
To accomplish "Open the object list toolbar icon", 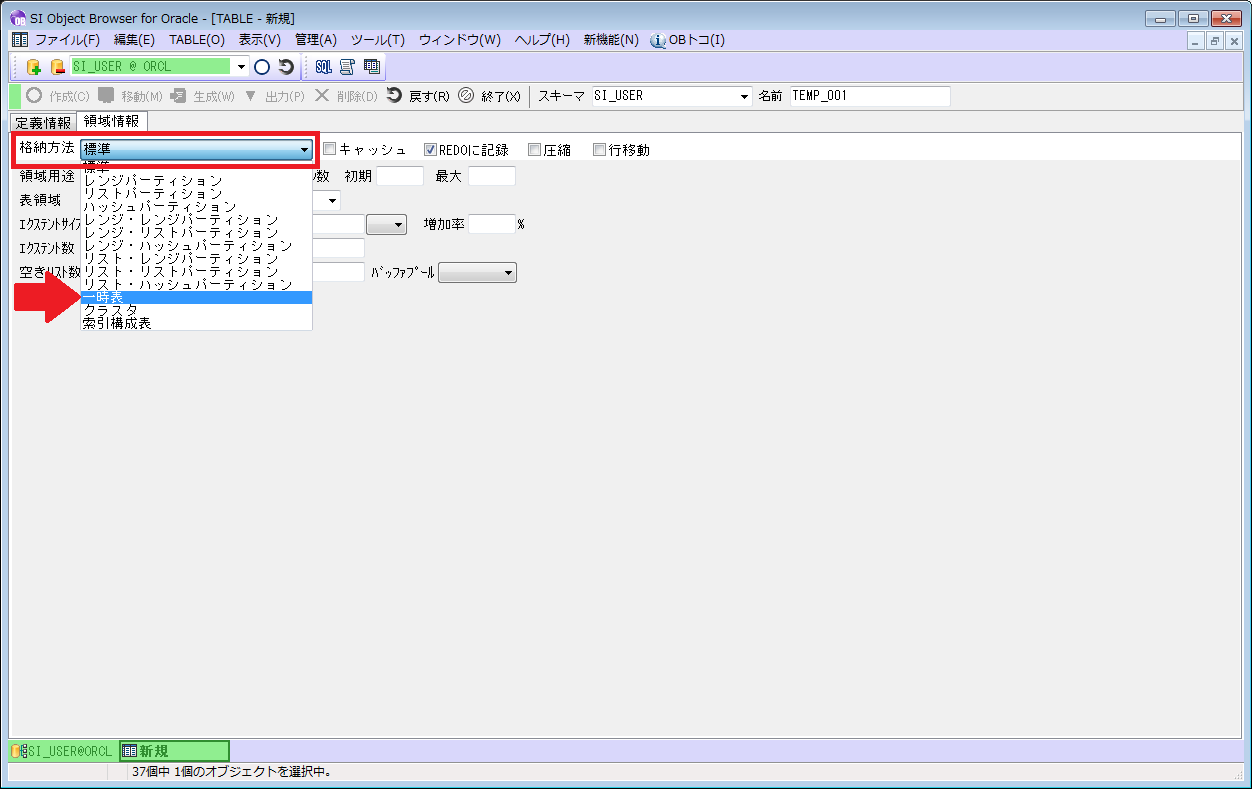I will (372, 67).
